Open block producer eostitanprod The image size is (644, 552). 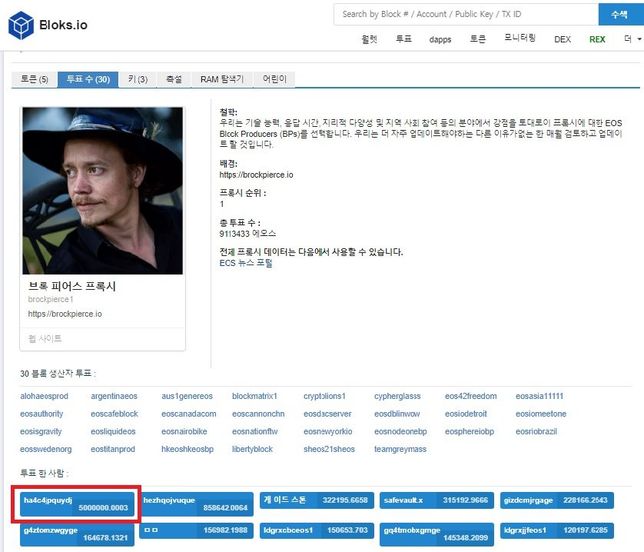point(113,449)
